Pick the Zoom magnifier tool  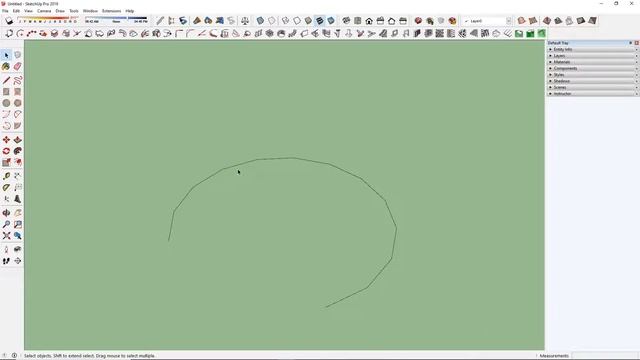(6, 224)
